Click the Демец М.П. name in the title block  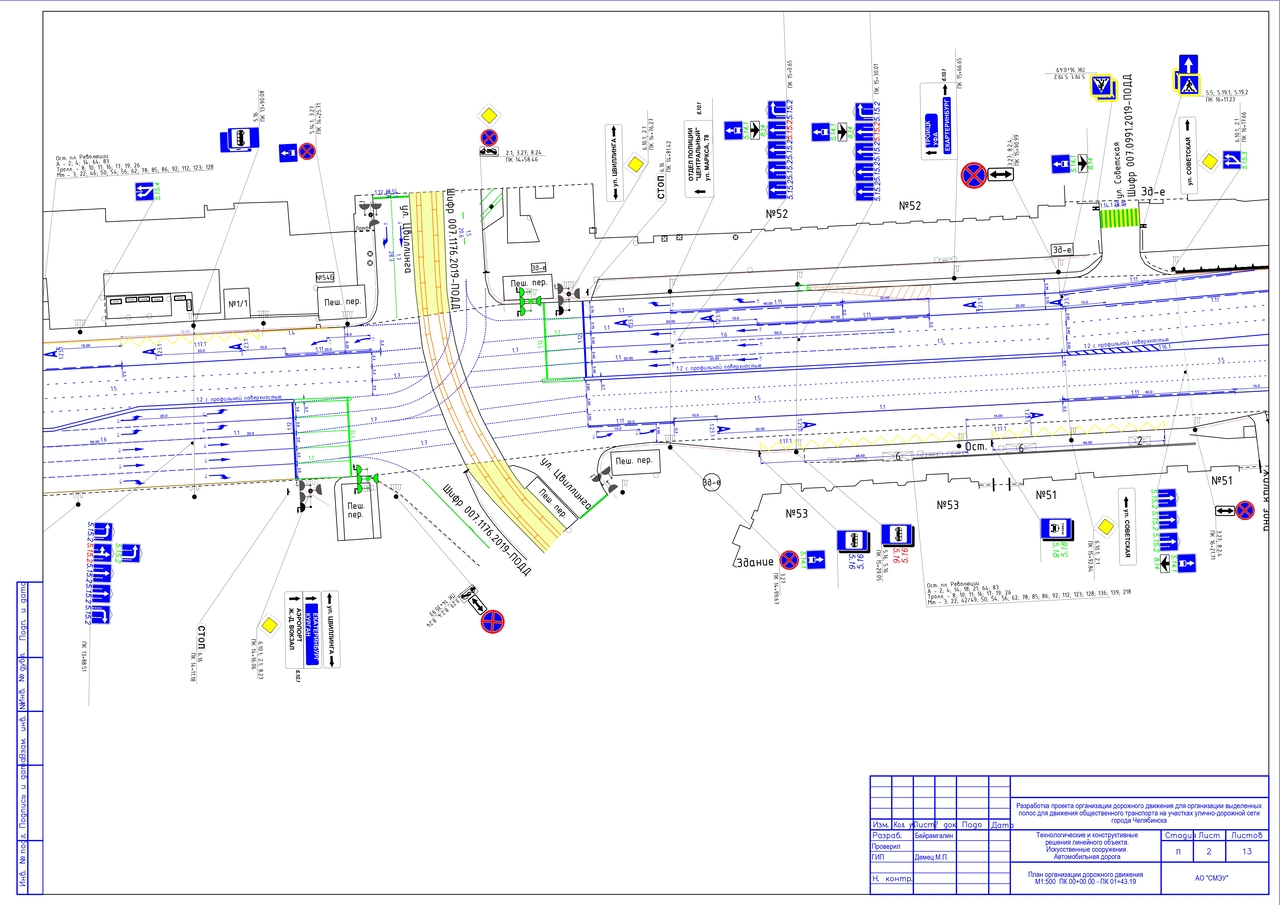[931, 857]
